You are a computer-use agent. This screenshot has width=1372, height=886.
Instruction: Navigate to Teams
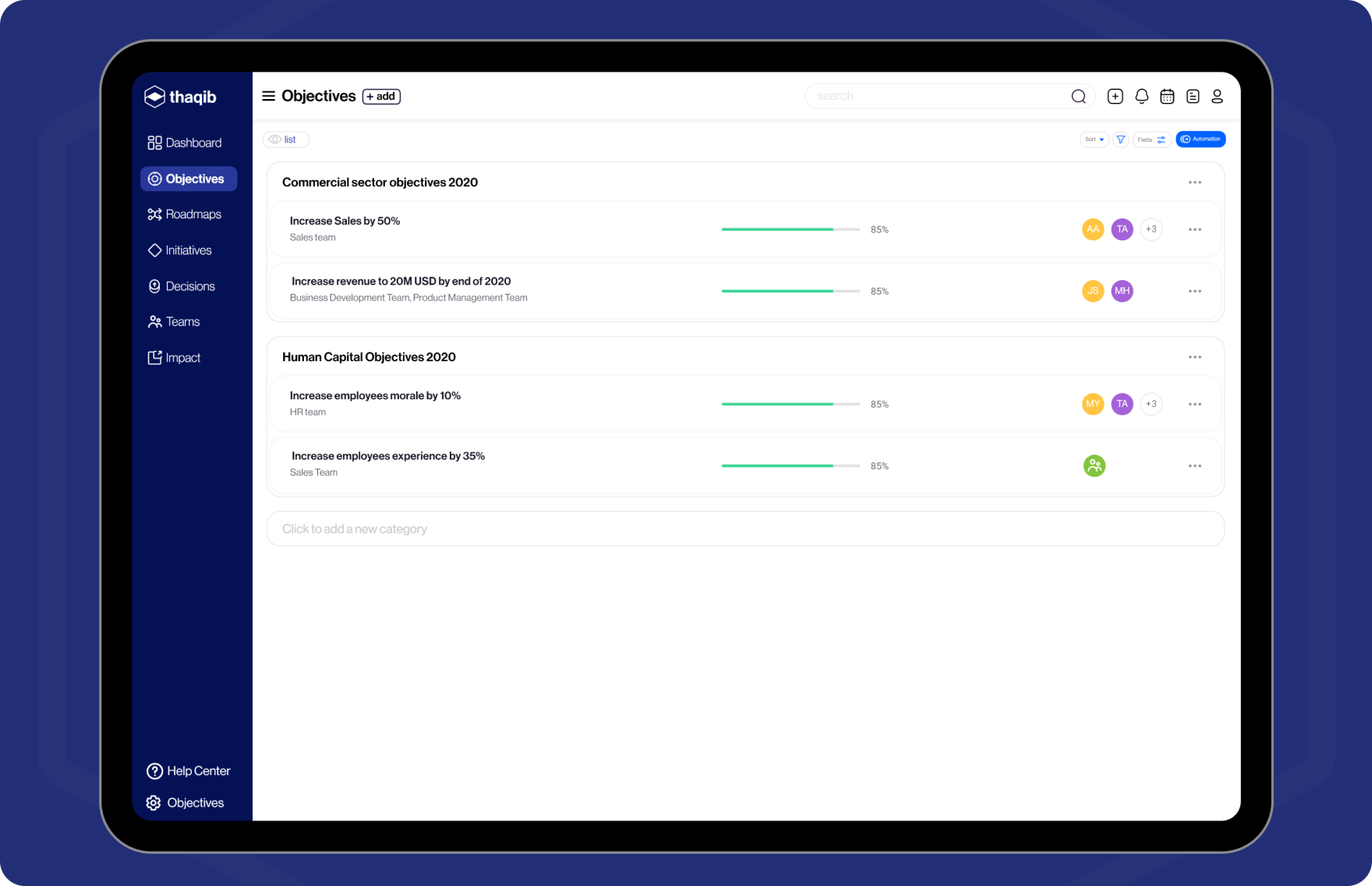174,322
